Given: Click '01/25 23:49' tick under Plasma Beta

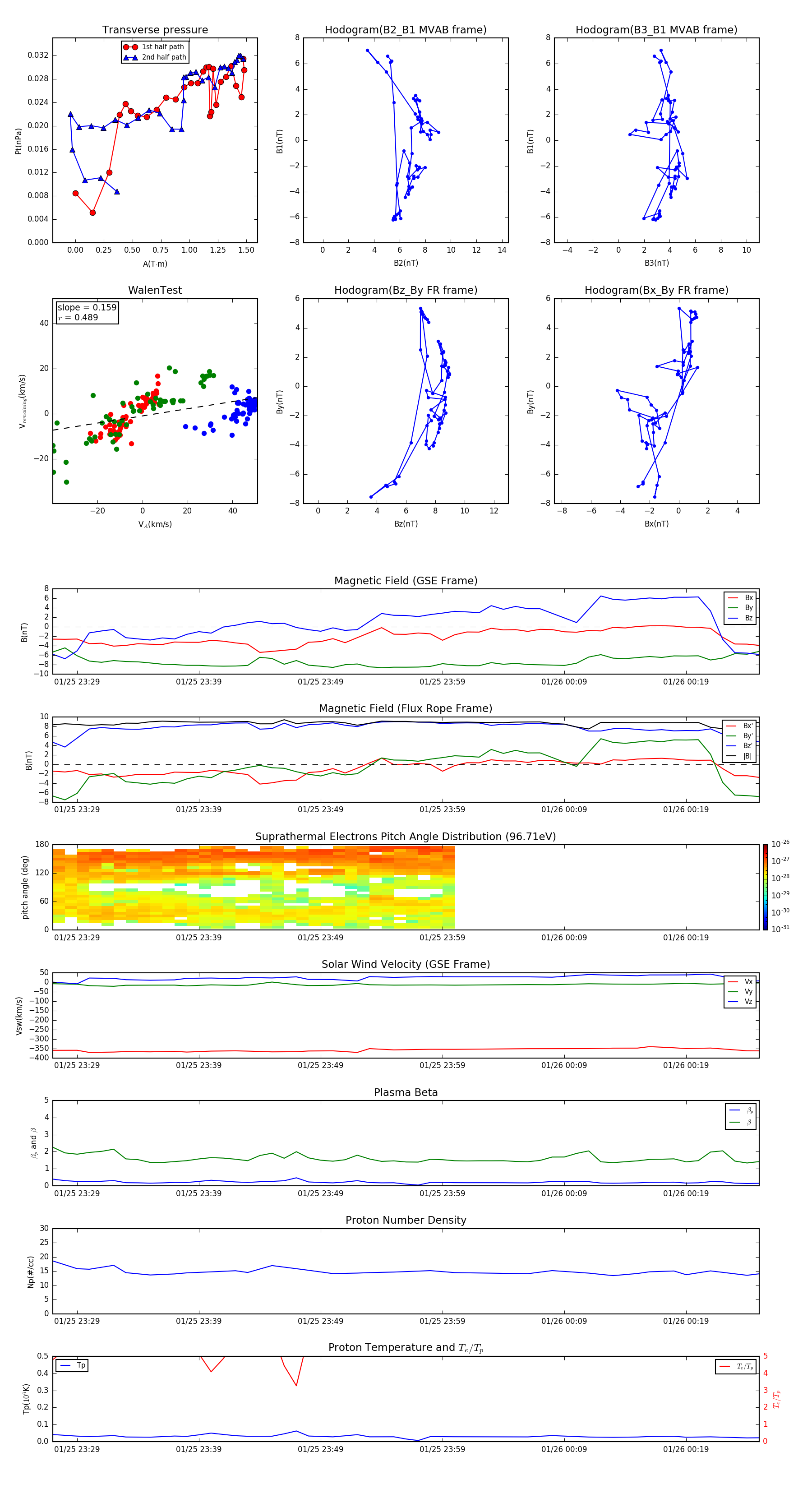Looking at the screenshot, I should [321, 1193].
